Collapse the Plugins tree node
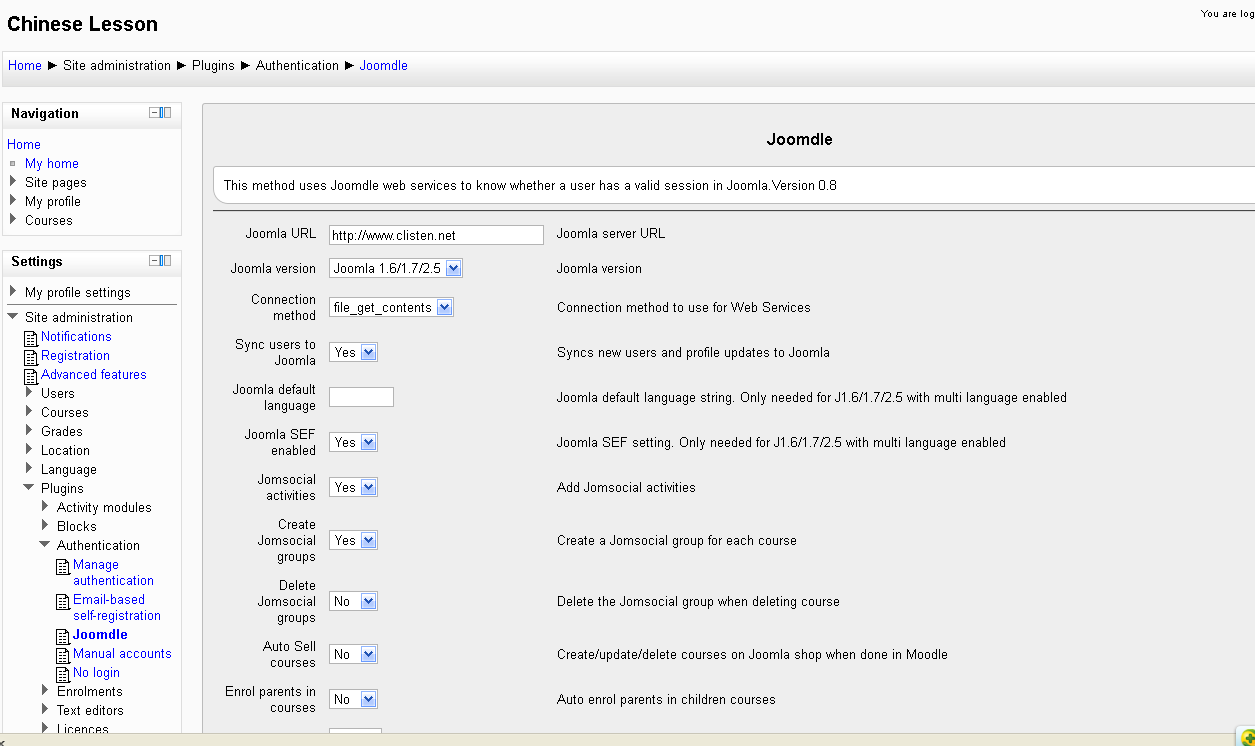 [30, 488]
